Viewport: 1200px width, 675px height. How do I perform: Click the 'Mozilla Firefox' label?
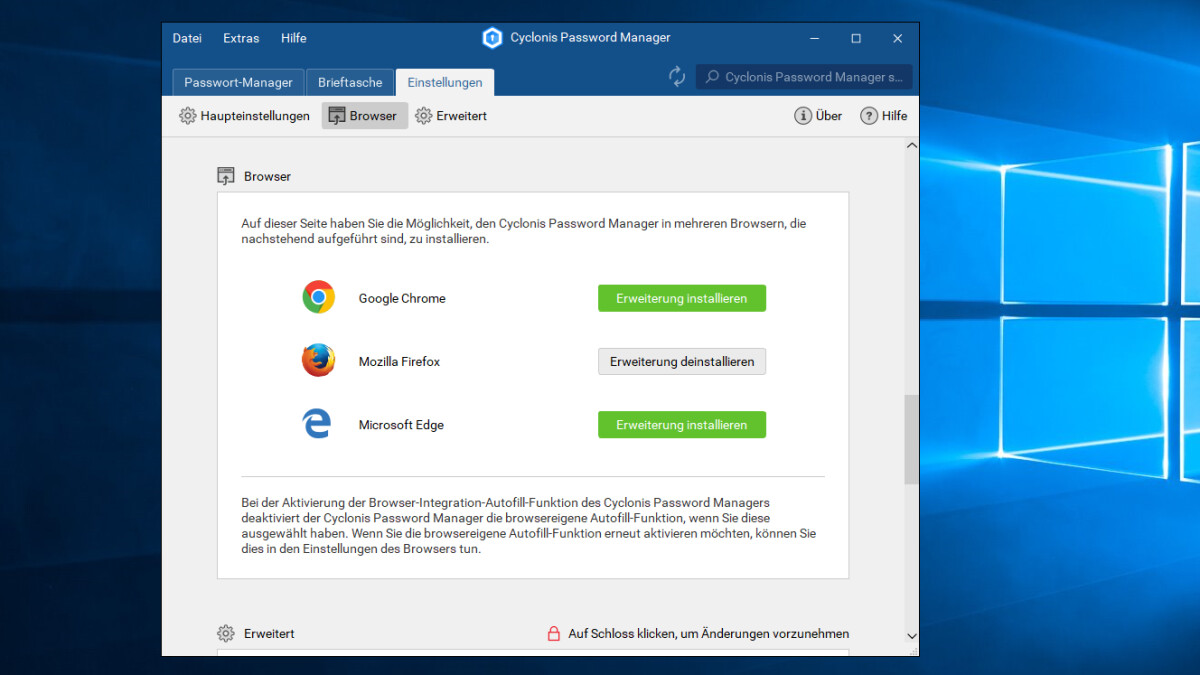point(399,361)
